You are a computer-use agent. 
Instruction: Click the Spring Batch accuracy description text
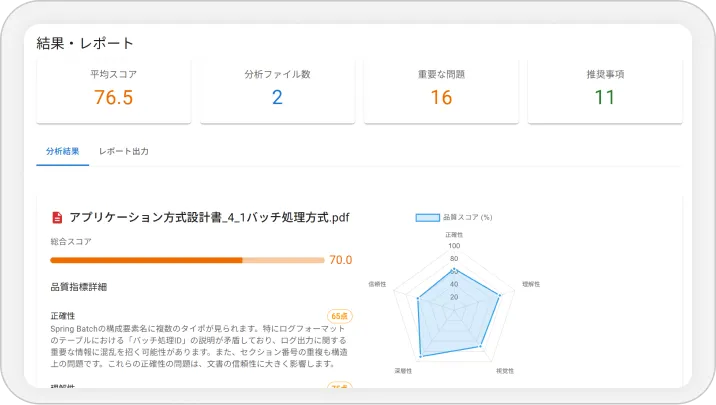[199, 346]
